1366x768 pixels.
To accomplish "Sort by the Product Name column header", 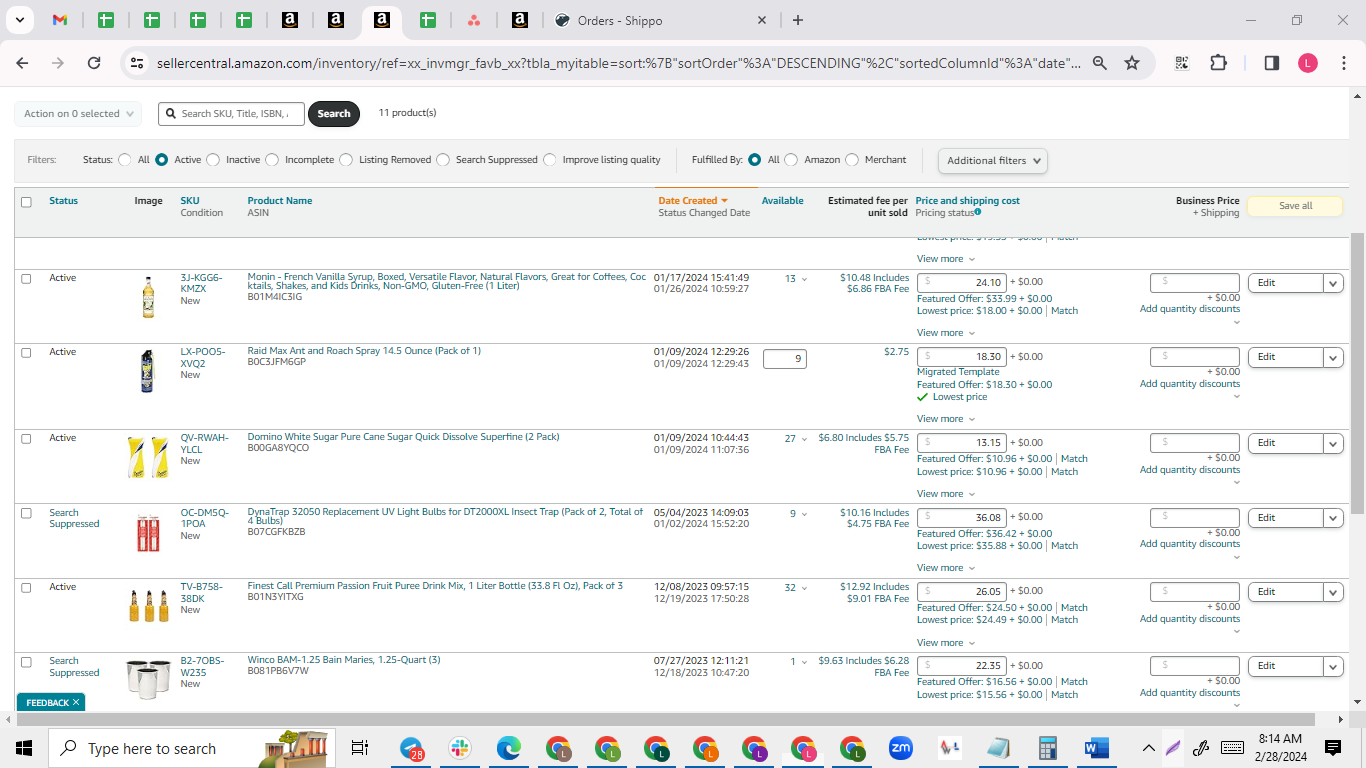I will coord(280,201).
